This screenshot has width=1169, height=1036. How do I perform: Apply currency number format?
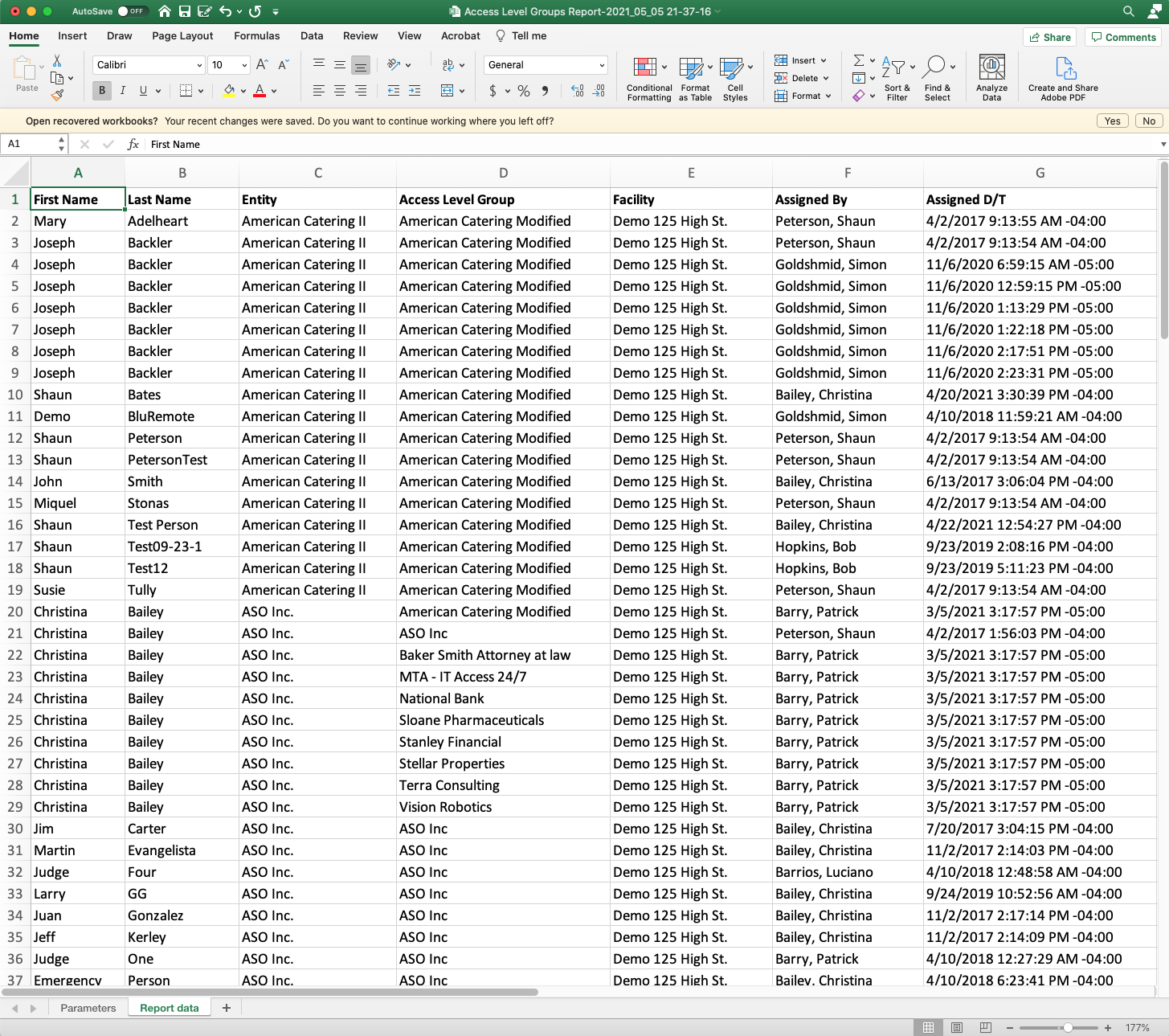pyautogui.click(x=493, y=91)
